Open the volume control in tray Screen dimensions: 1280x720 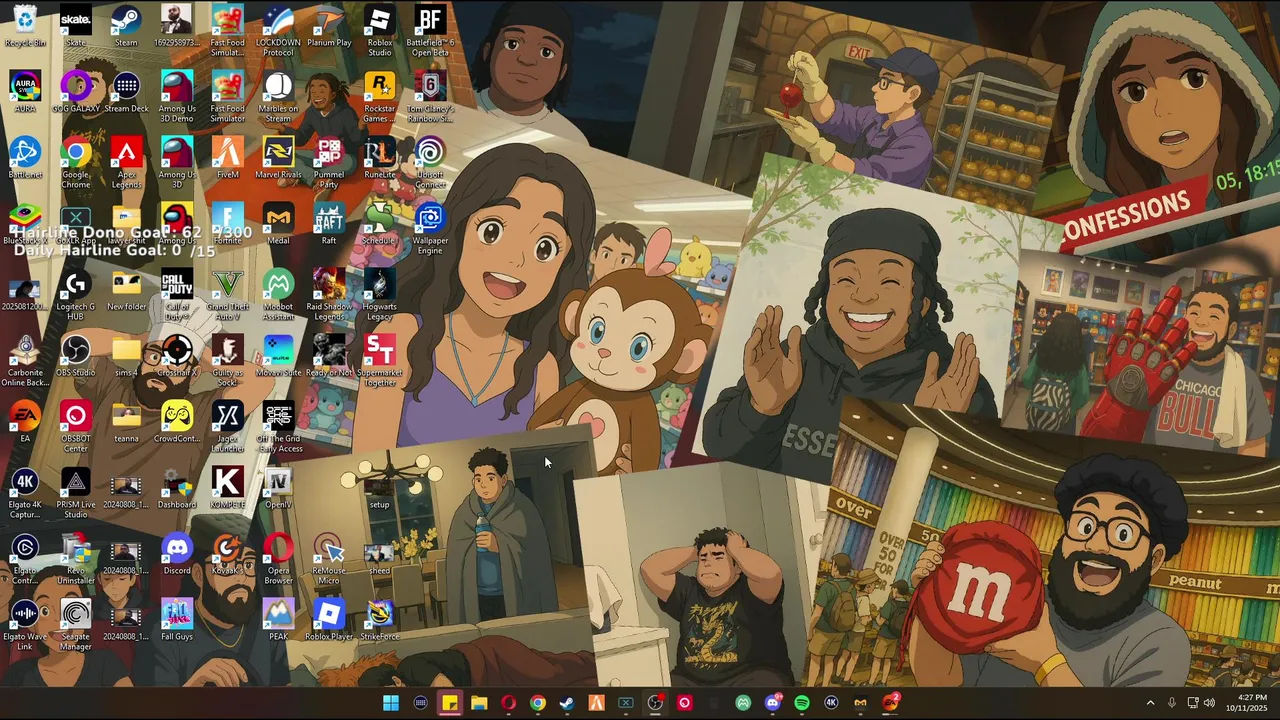(1209, 703)
